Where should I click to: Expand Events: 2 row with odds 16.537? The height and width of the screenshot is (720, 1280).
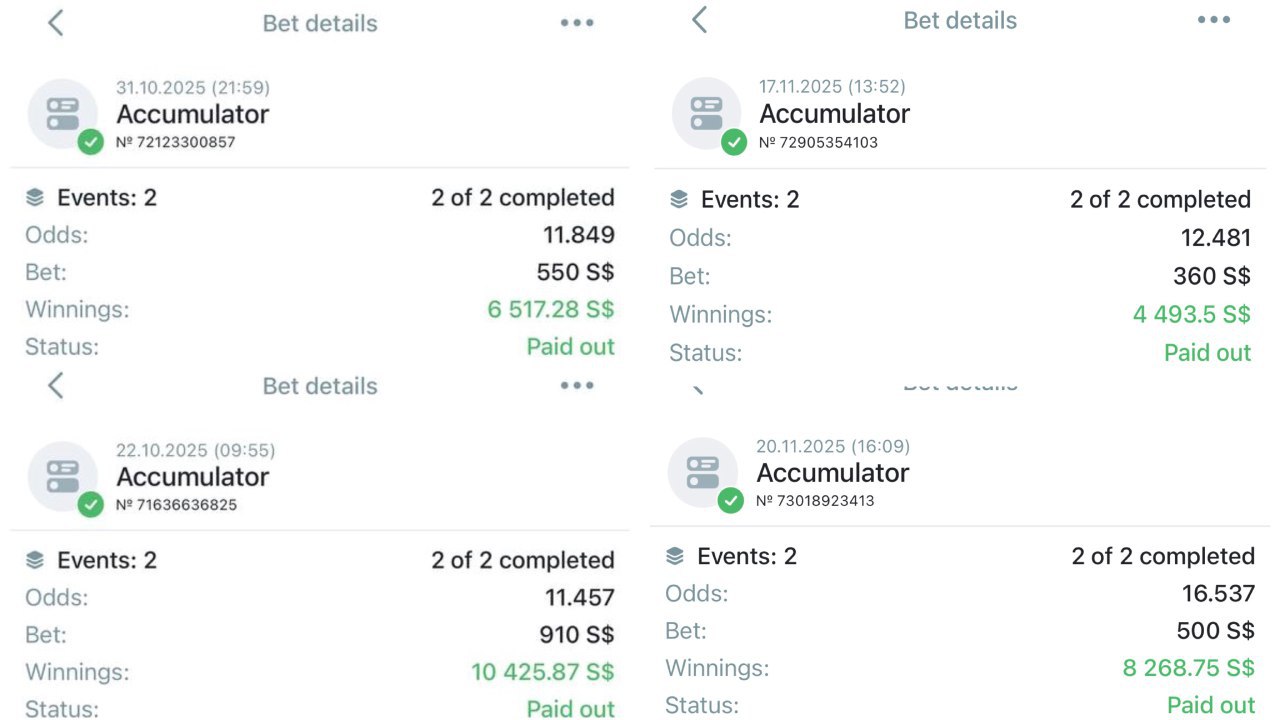coord(960,556)
